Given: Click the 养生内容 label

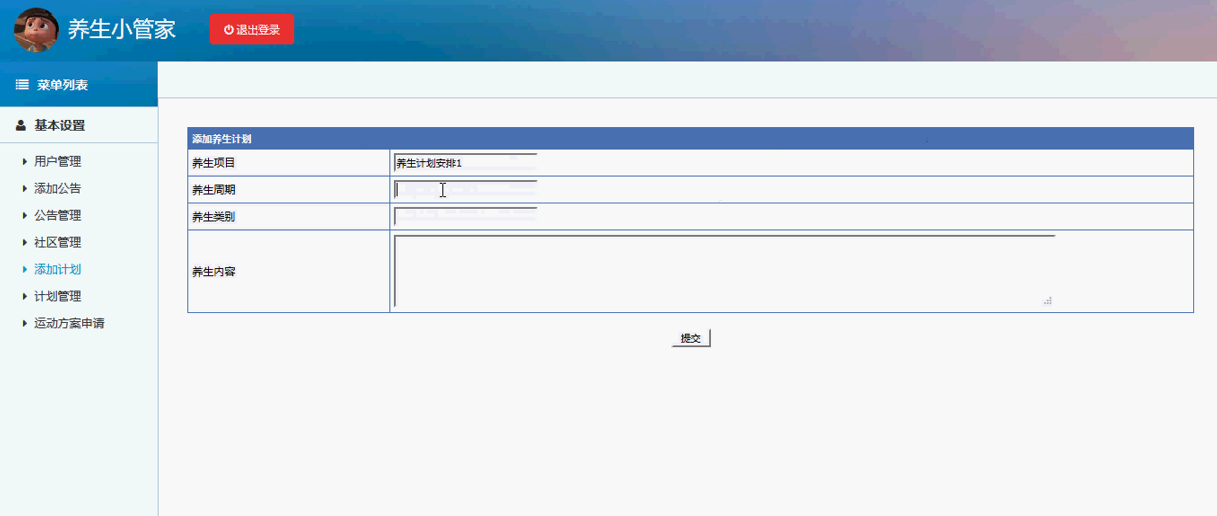Looking at the screenshot, I should [x=214, y=271].
